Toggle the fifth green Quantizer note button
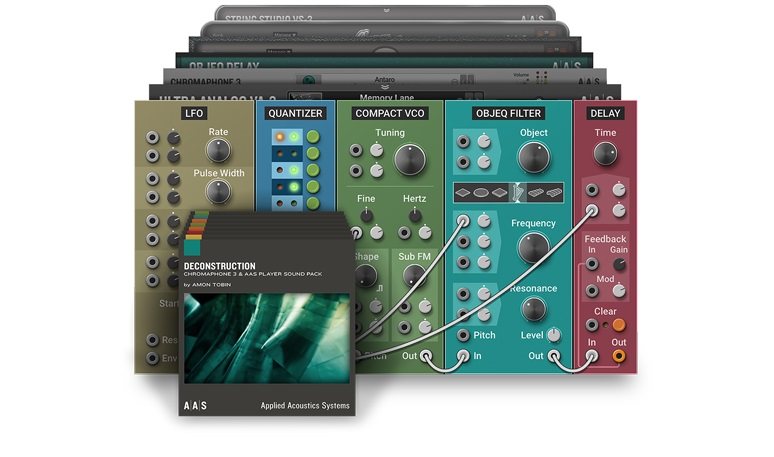The height and width of the screenshot is (457, 774). point(312,203)
